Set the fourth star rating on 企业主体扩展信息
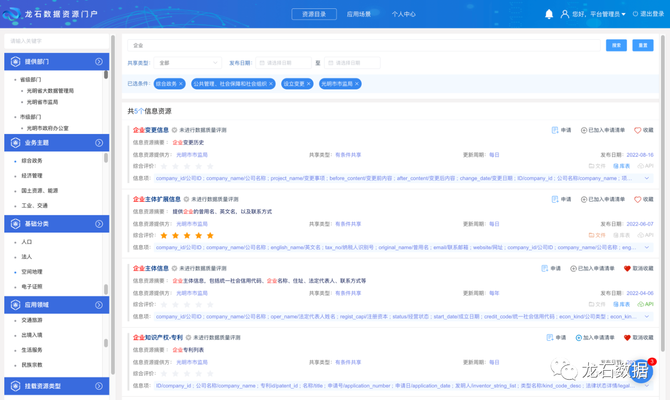The image size is (670, 400). (199, 236)
